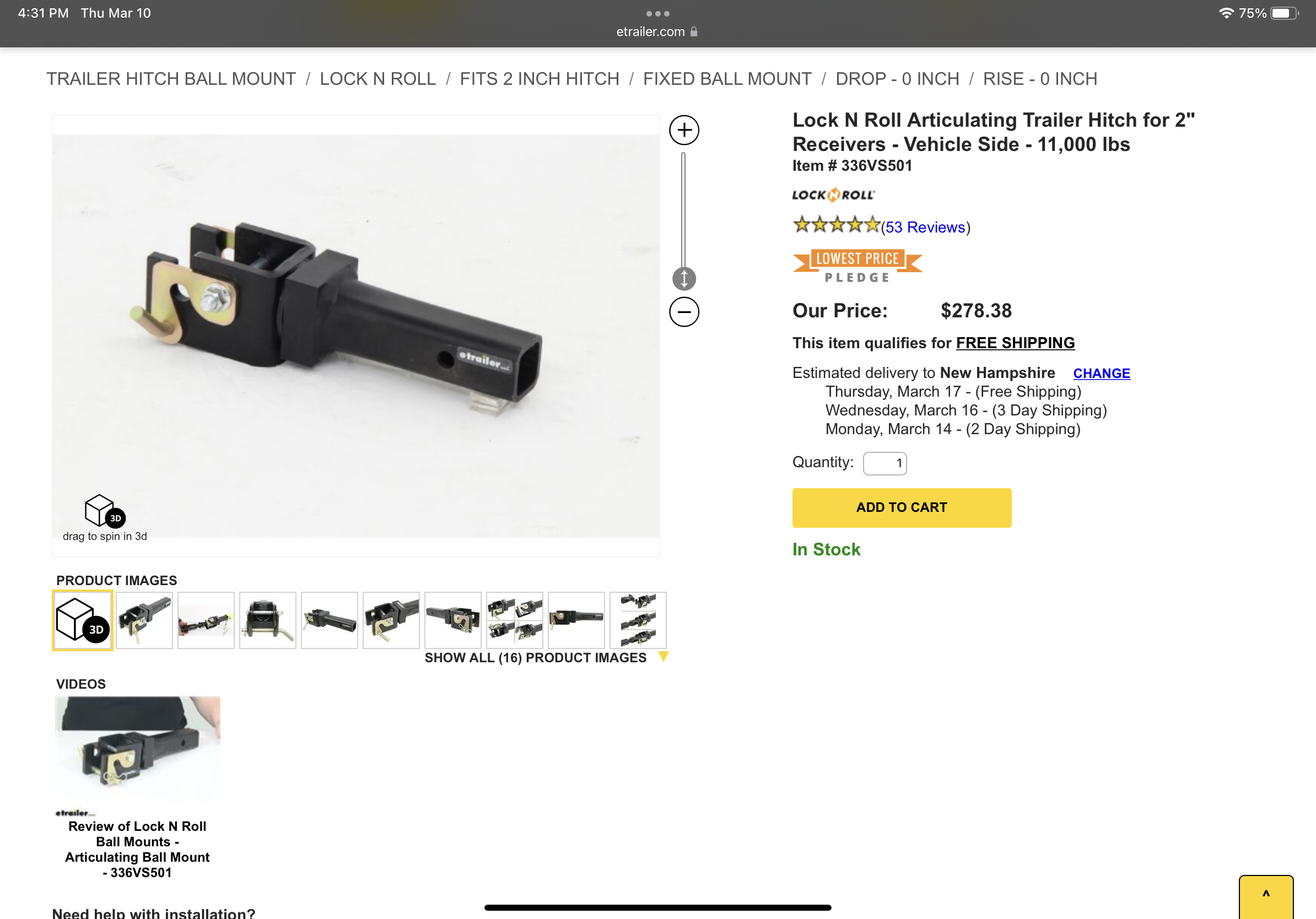Click the FREE SHIPPING link

pyautogui.click(x=1015, y=343)
